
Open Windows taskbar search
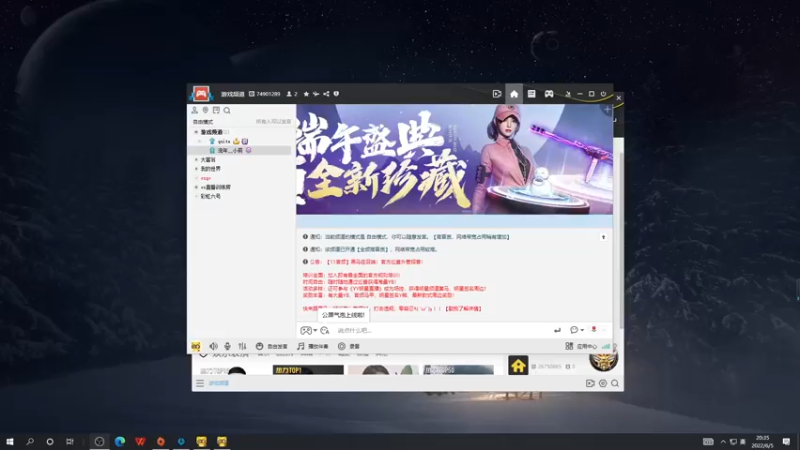click(30, 441)
